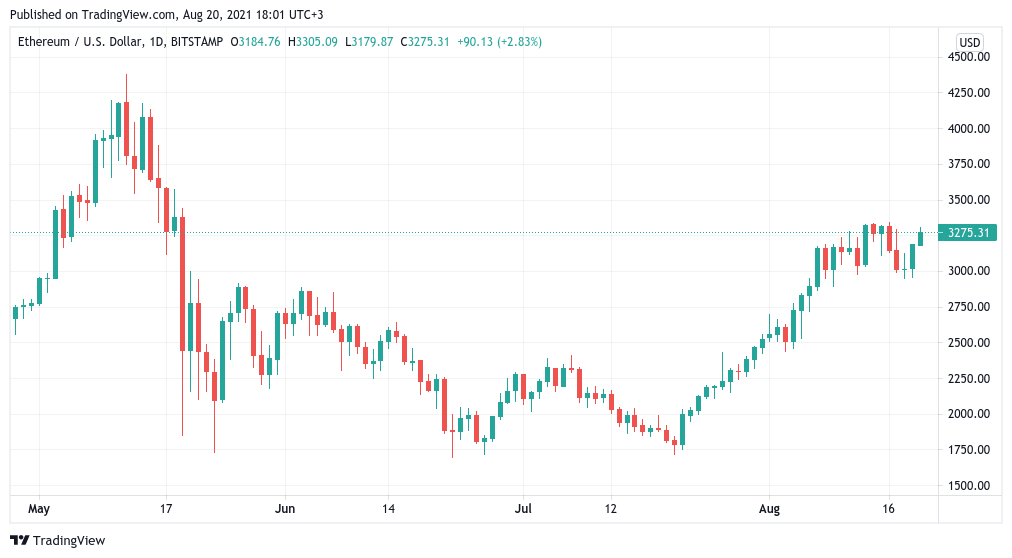Click the 4500.00 price axis label
1012x558 pixels.
(969, 57)
